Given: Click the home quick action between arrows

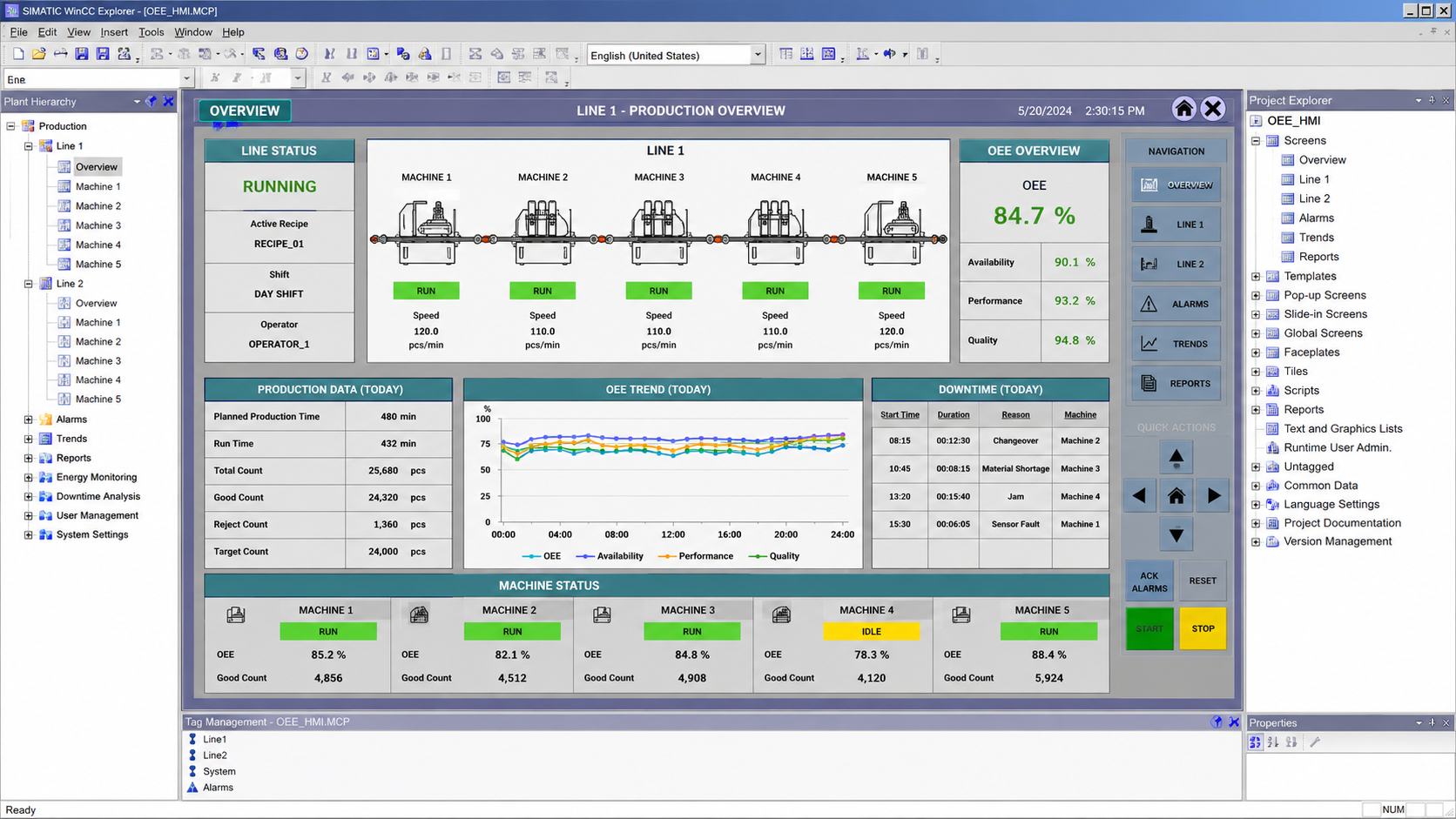Looking at the screenshot, I should point(1176,496).
